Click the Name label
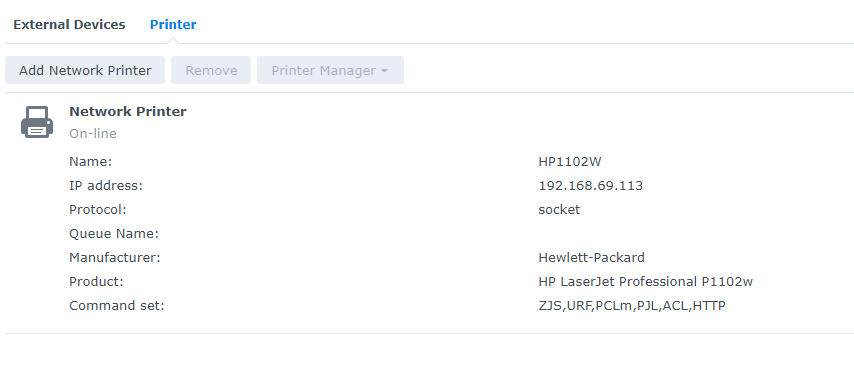This screenshot has height=370, width=854. (x=90, y=161)
